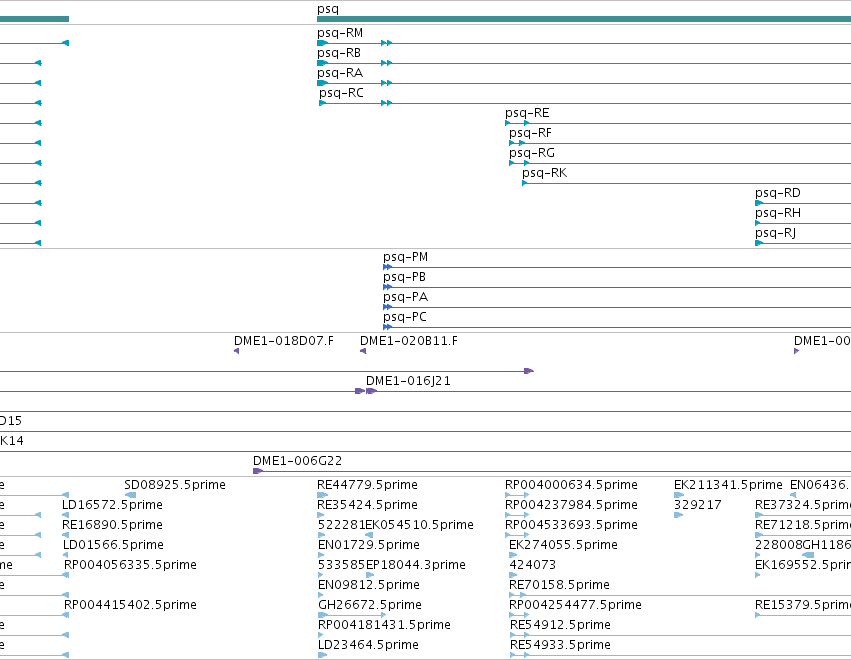The image size is (851, 660).
Task: Select transcript psq-RB
Action: pyautogui.click(x=339, y=53)
